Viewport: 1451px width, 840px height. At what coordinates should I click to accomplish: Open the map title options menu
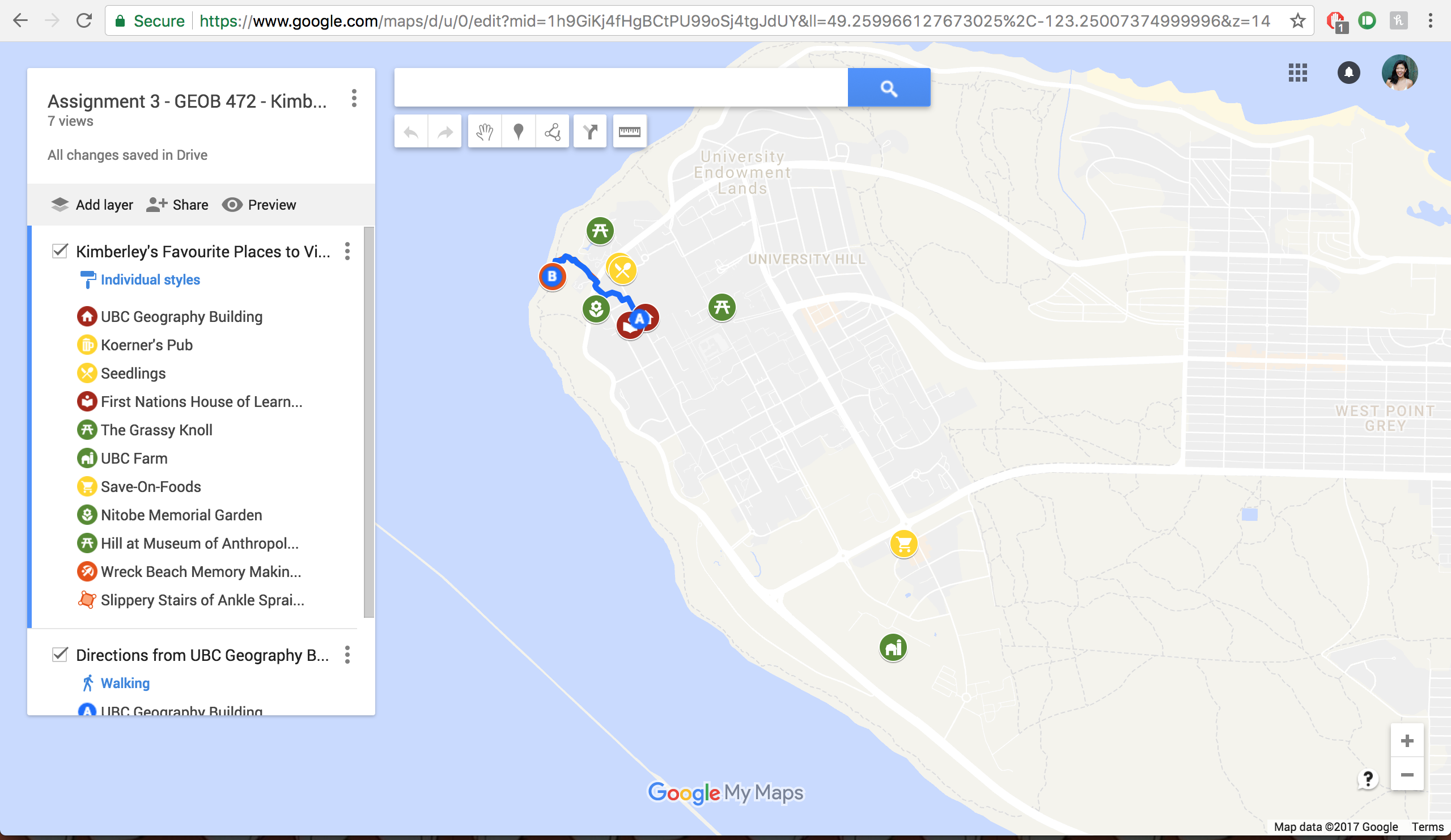click(x=354, y=99)
